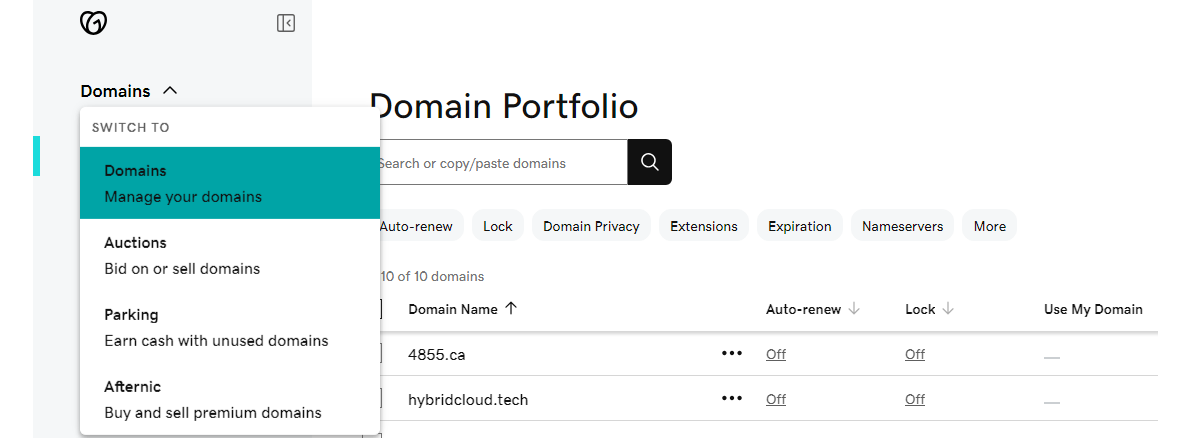The width and height of the screenshot is (1199, 438).
Task: Sort the Lock column using its arrow
Action: [x=948, y=309]
